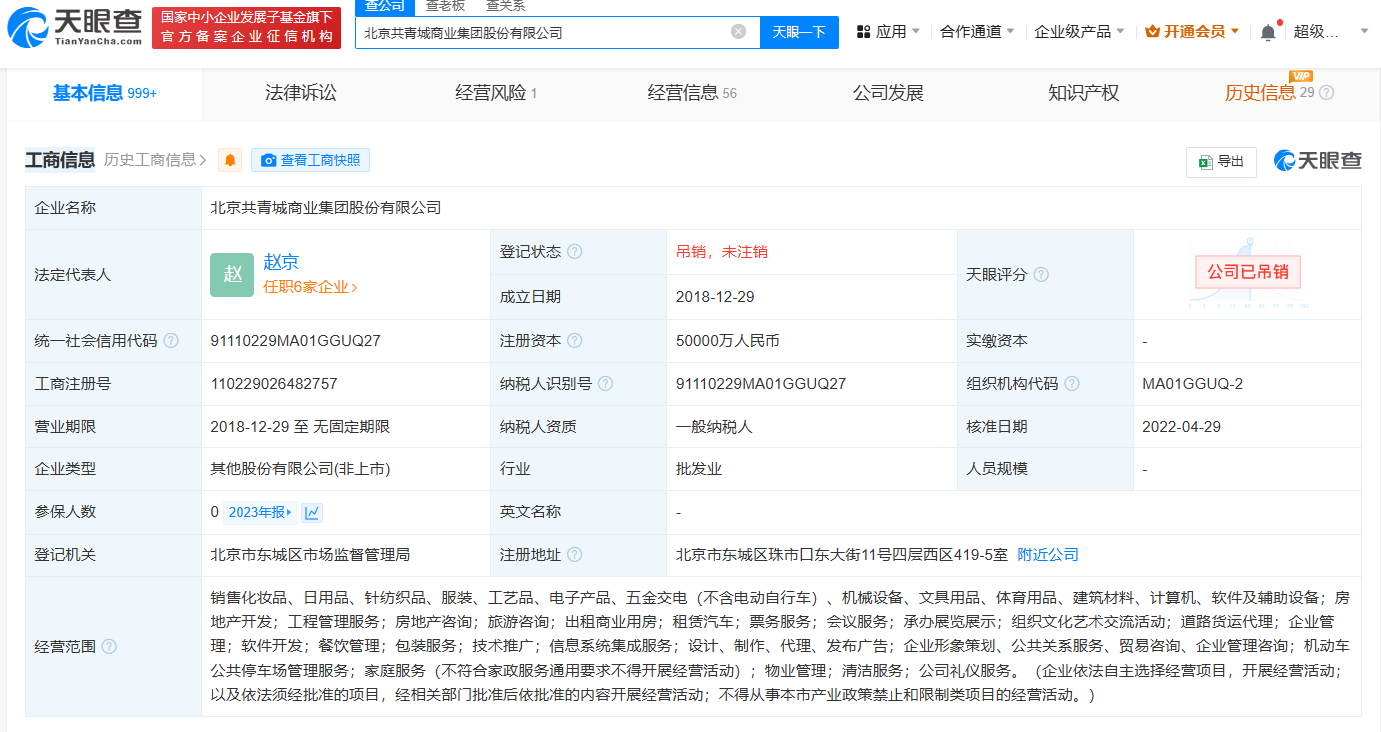Switch to the 历史信息 tab
This screenshot has width=1381, height=732.
(1260, 93)
